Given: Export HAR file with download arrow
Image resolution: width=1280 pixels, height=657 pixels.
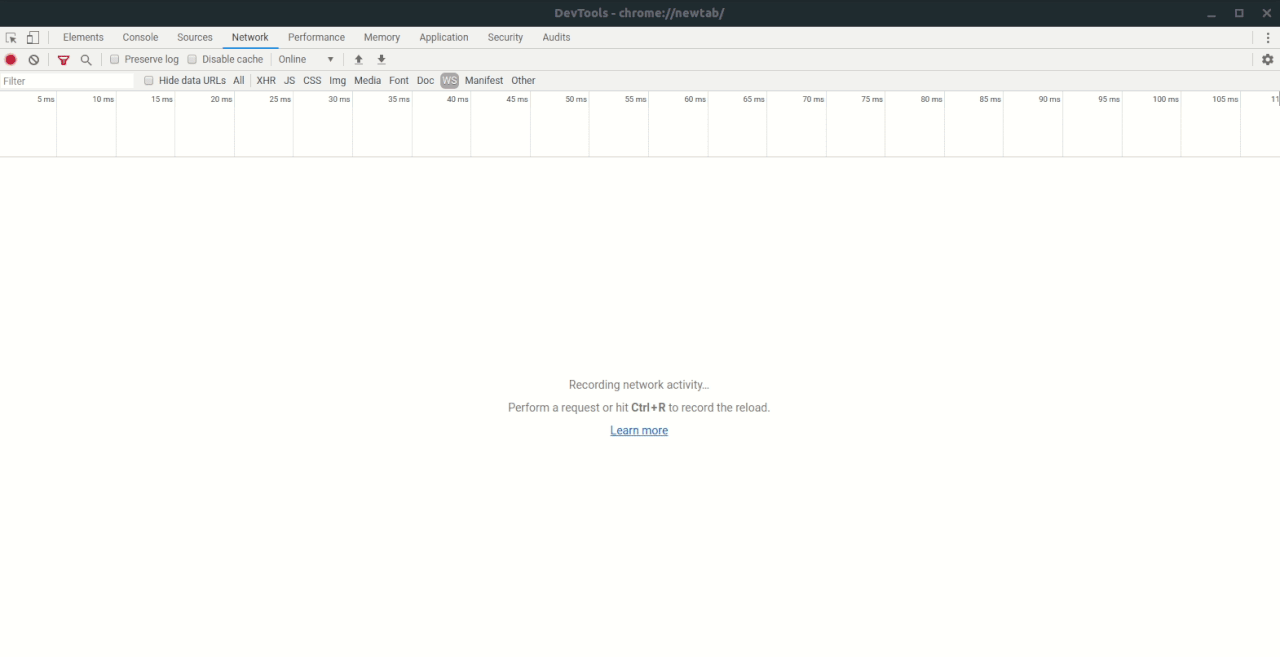Looking at the screenshot, I should tap(381, 60).
